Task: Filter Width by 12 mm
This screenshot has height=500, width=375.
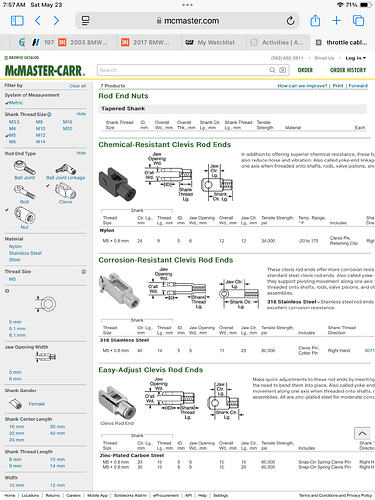Action: tap(57, 485)
